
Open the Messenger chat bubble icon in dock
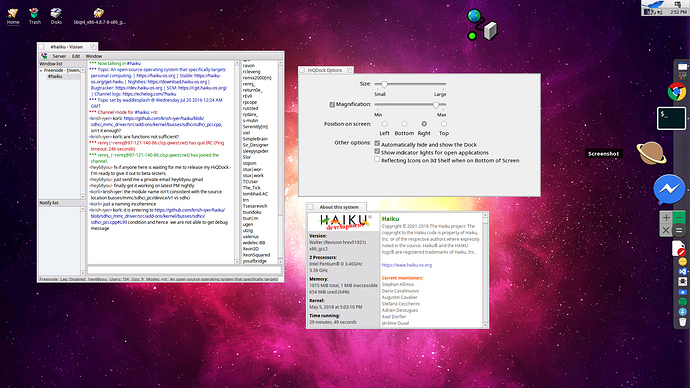pyautogui.click(x=669, y=190)
